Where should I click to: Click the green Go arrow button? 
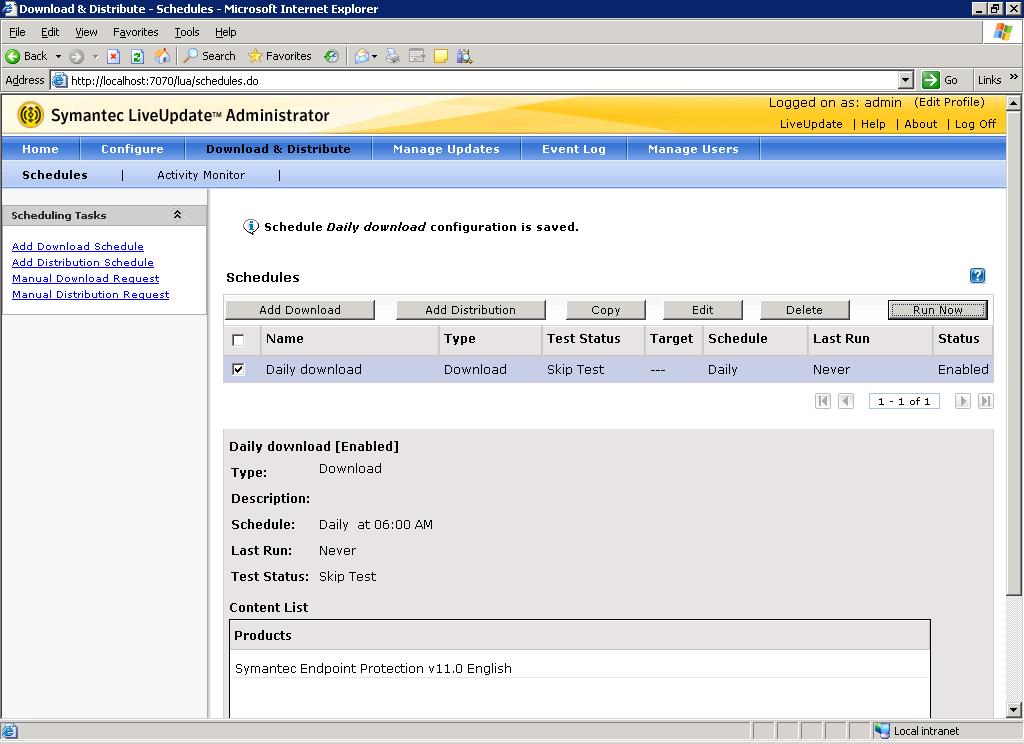[x=931, y=80]
